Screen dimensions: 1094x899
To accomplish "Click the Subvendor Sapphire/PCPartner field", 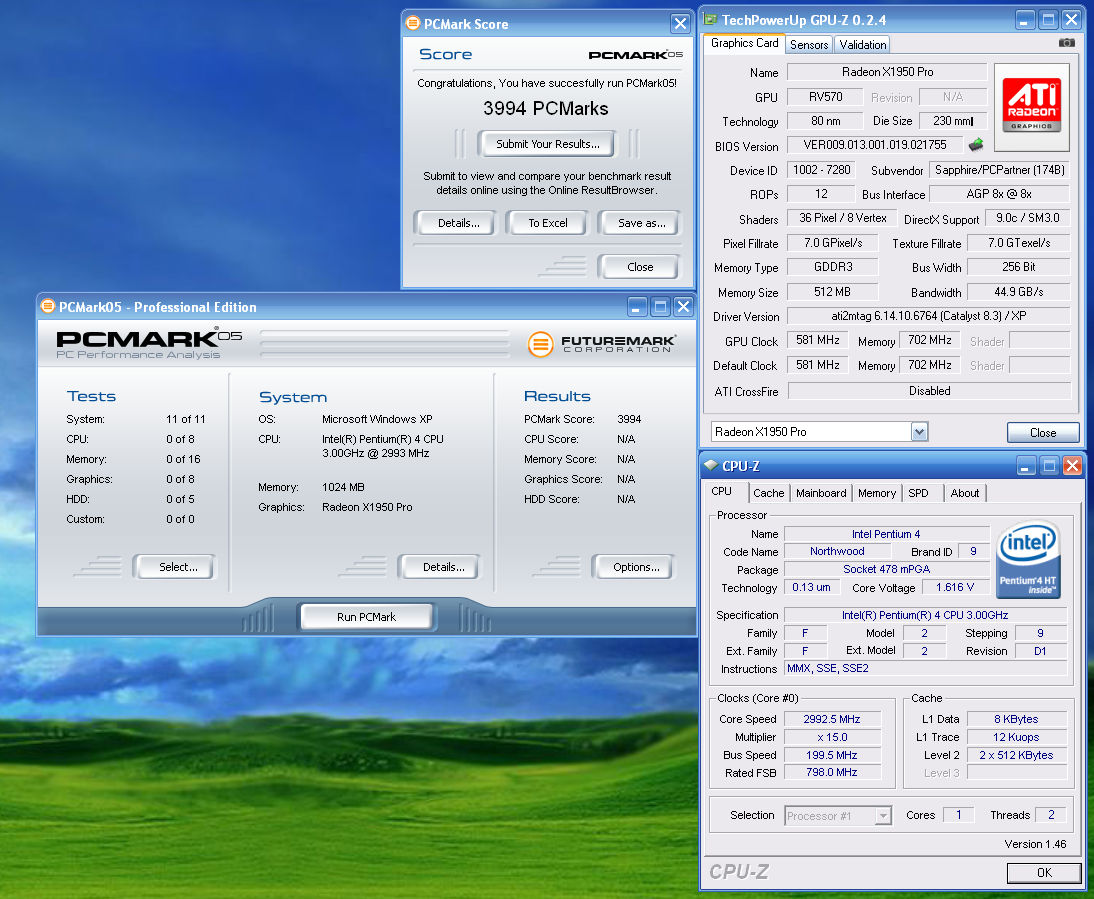I will 999,169.
